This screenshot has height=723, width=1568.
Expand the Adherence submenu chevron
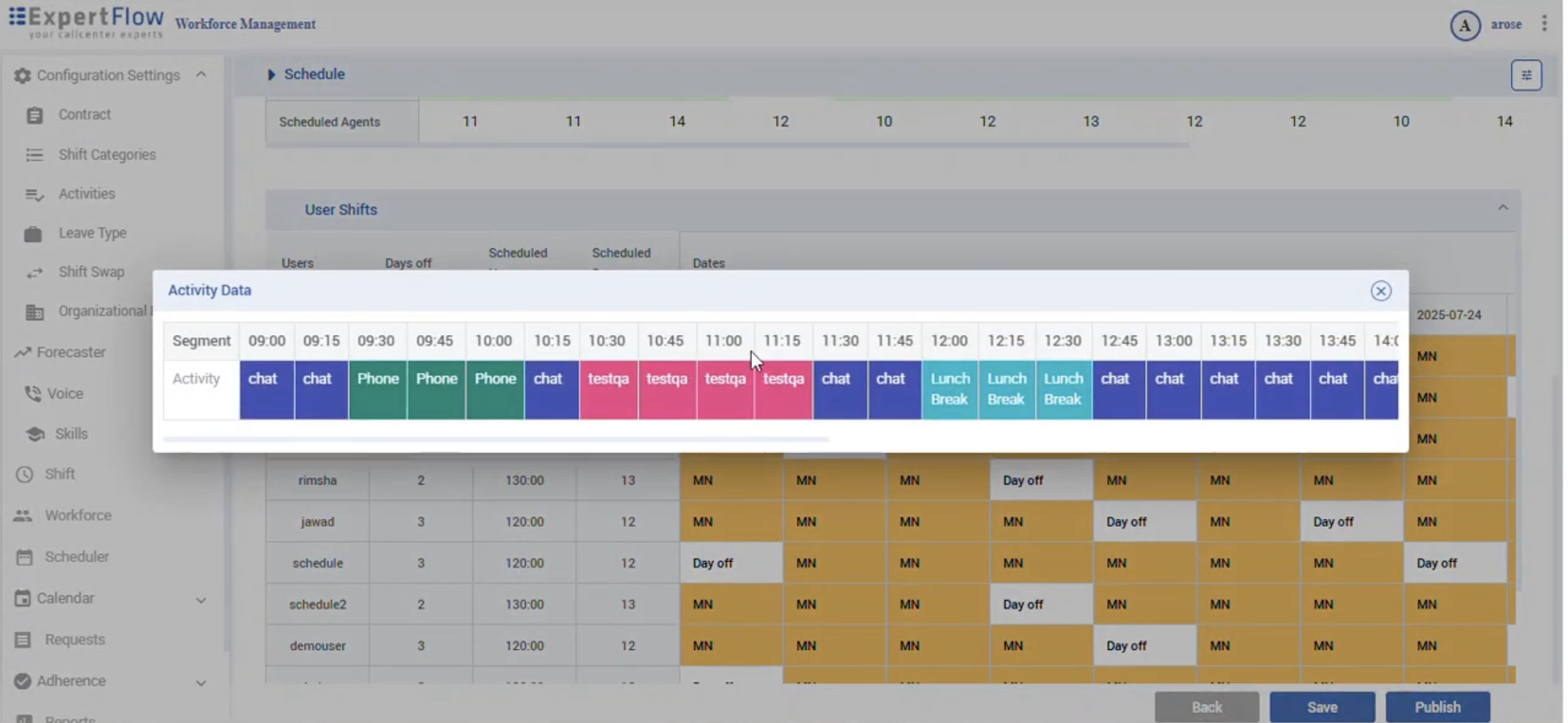coord(201,682)
